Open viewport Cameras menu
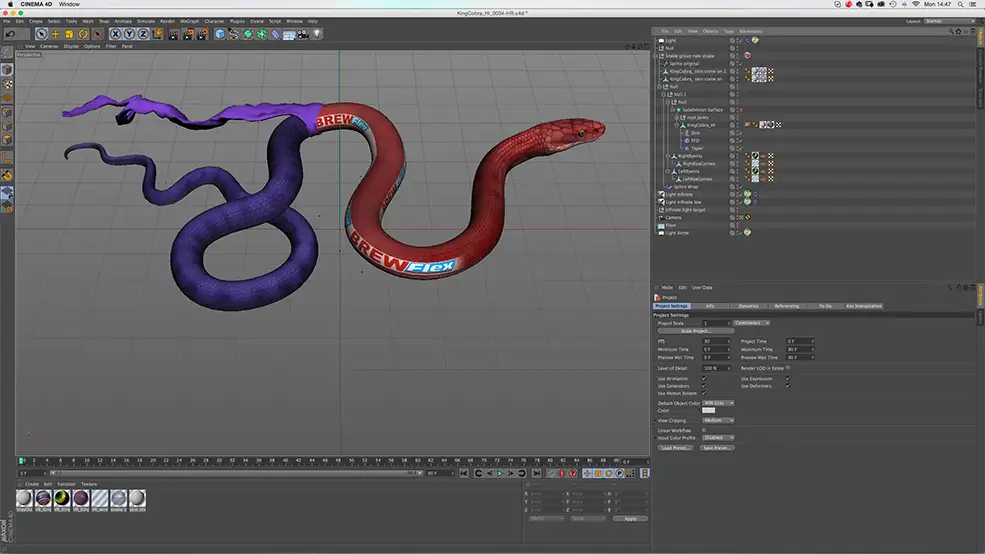Screen dimensions: 985x554 49,46
